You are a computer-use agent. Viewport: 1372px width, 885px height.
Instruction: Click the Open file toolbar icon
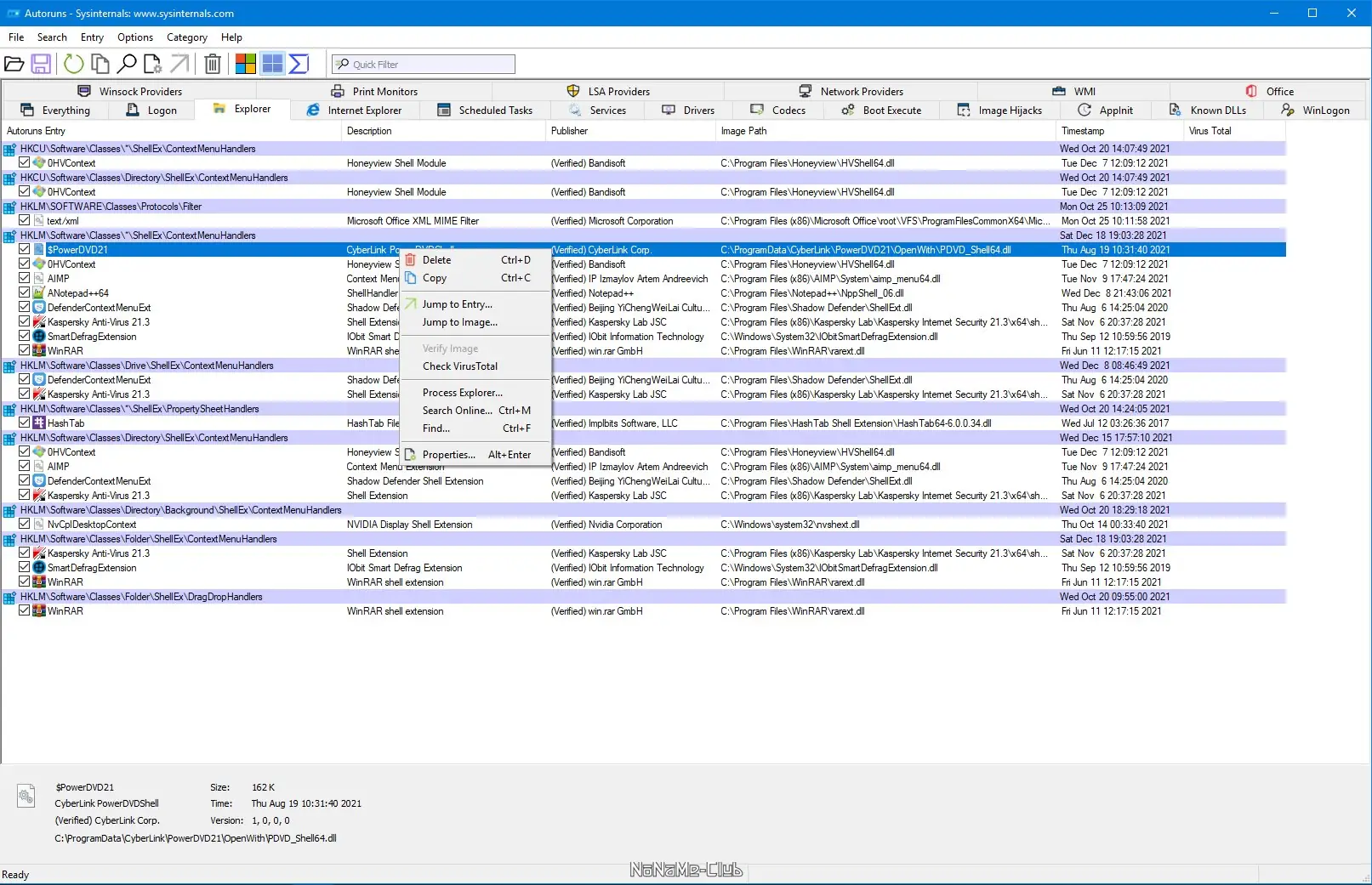coord(14,64)
